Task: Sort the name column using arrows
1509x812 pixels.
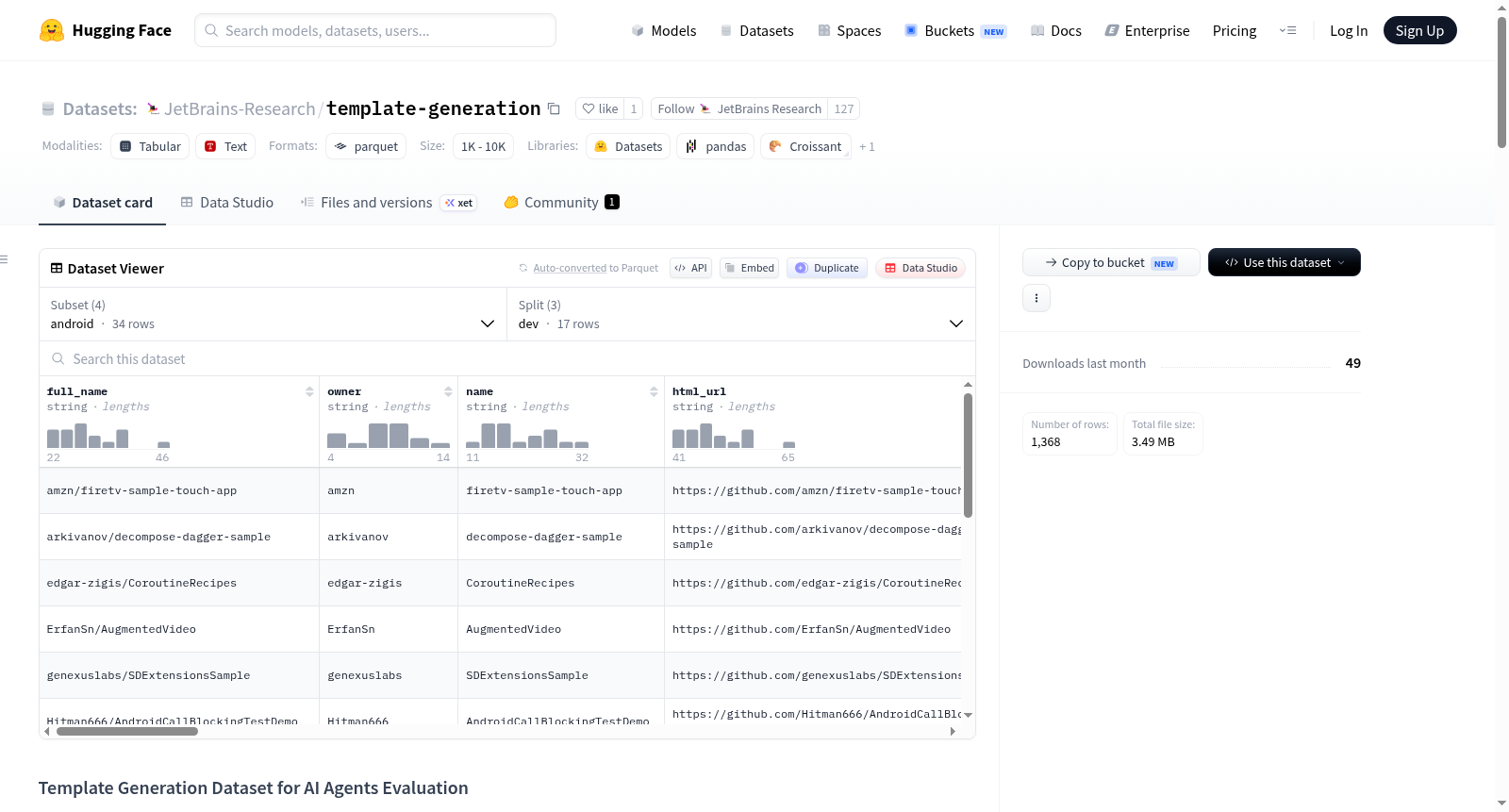Action: tap(654, 391)
